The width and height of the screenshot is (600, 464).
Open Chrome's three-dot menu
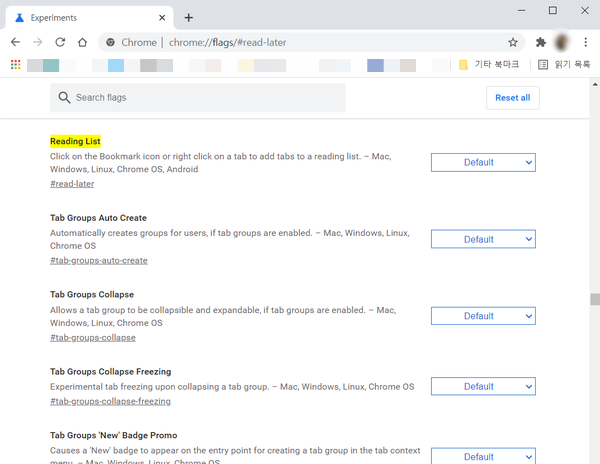(x=585, y=42)
